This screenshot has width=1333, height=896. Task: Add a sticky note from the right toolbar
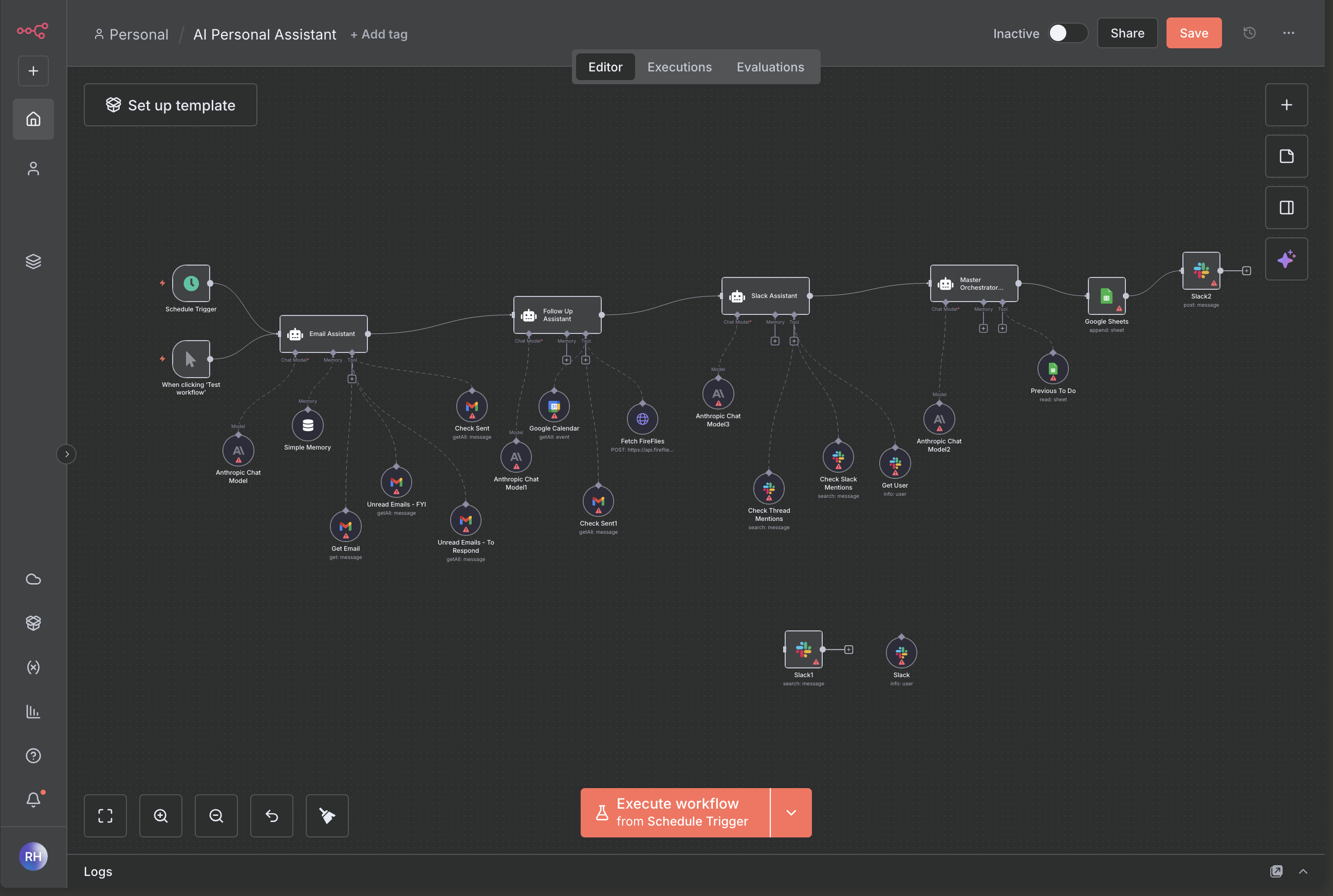pos(1286,156)
